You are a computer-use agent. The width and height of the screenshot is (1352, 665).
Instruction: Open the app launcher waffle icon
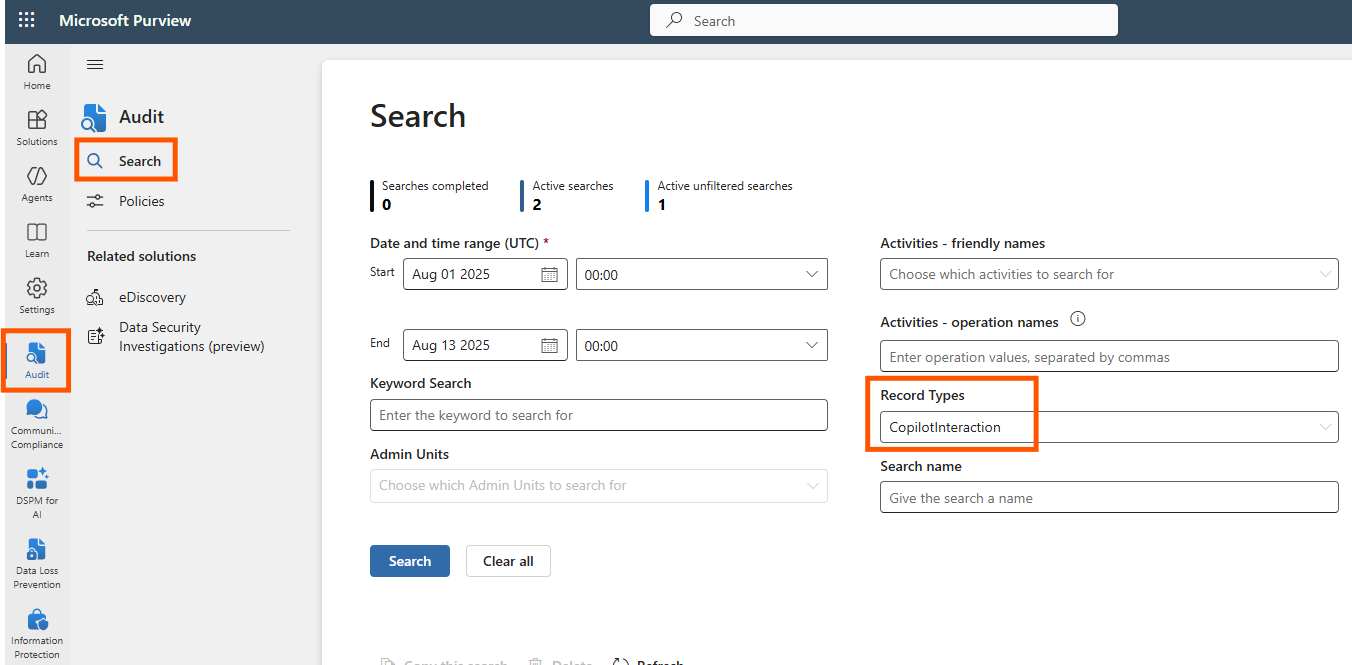coord(27,20)
